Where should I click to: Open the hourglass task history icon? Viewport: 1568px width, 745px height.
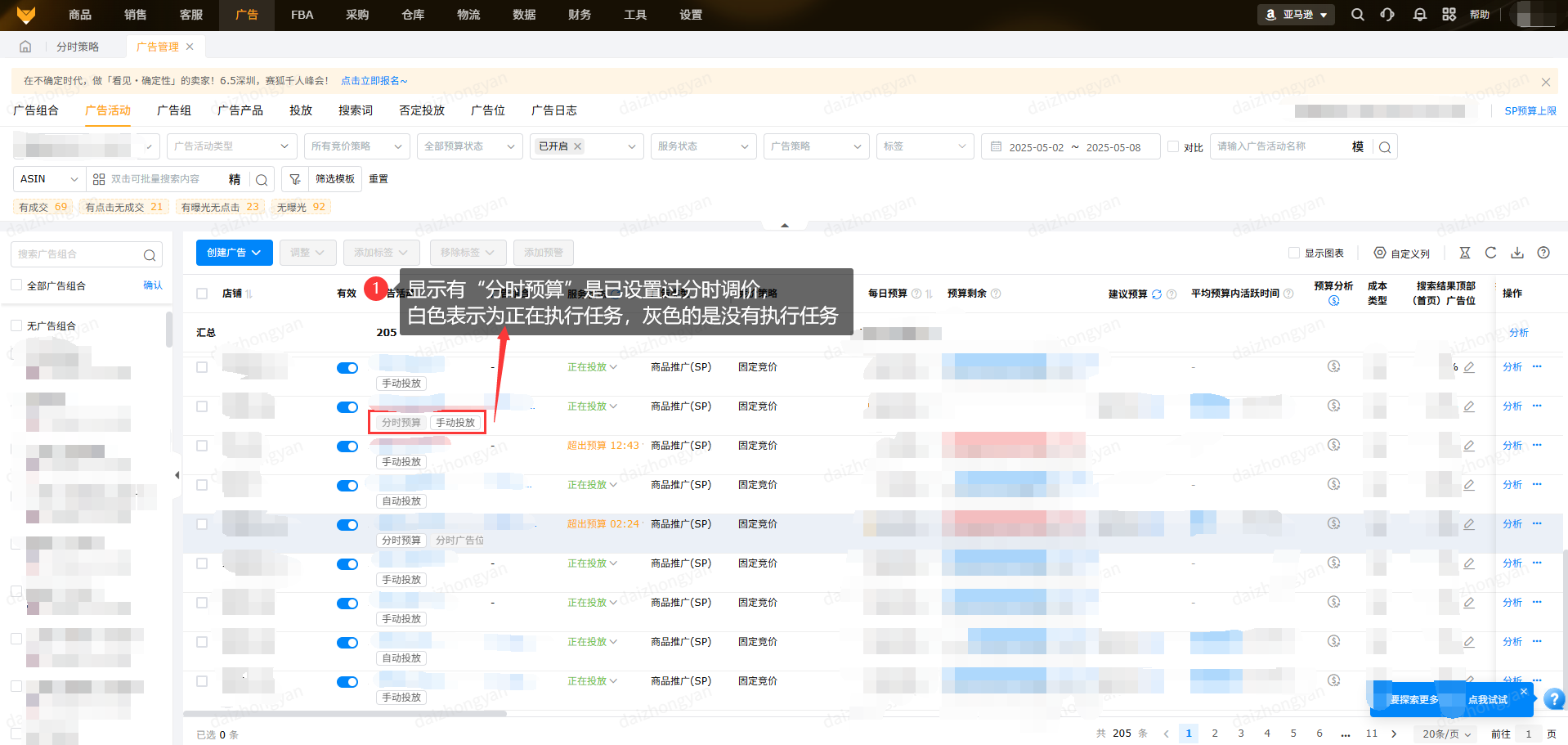pos(1465,253)
